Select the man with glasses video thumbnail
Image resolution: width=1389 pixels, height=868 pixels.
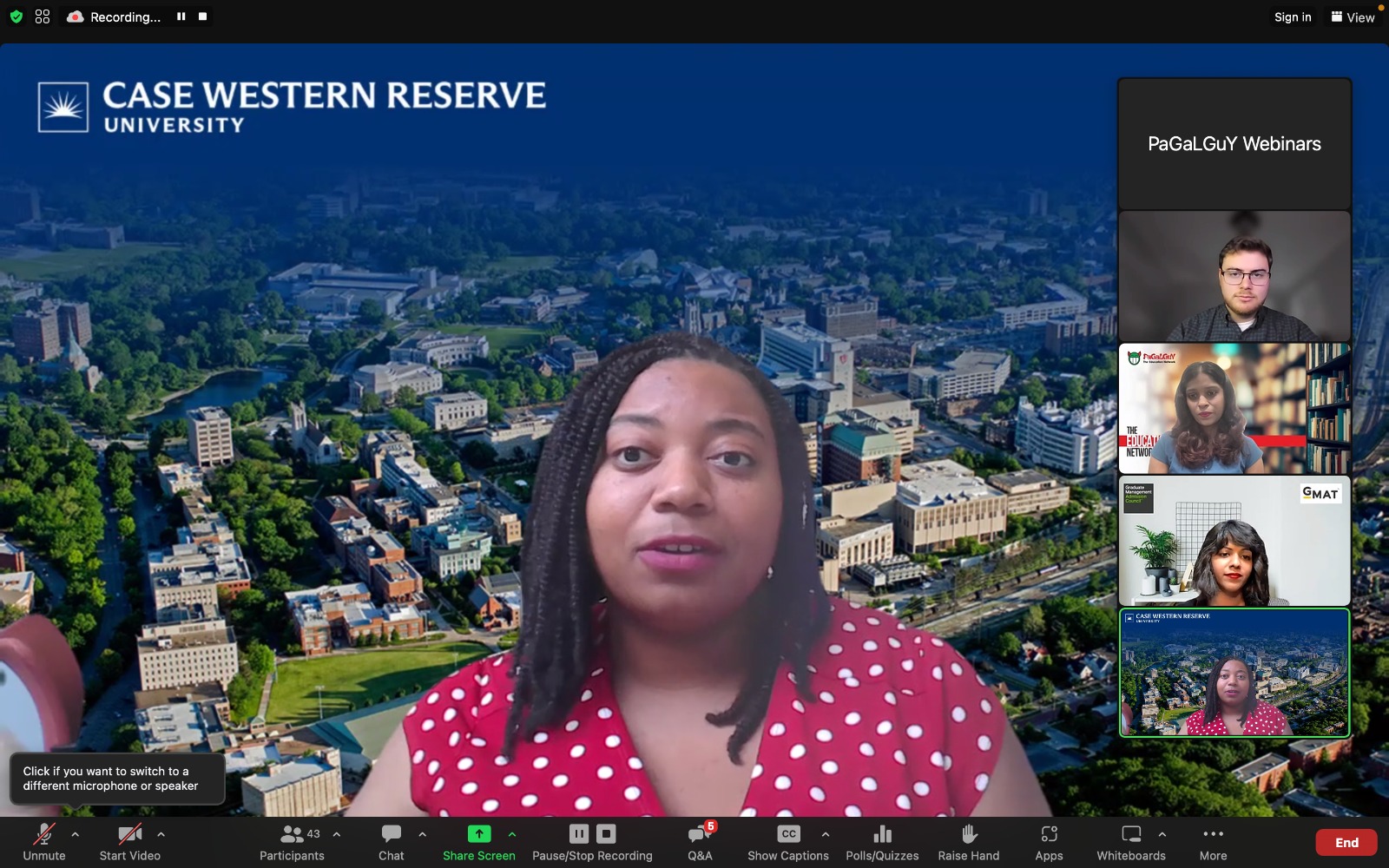click(1234, 276)
